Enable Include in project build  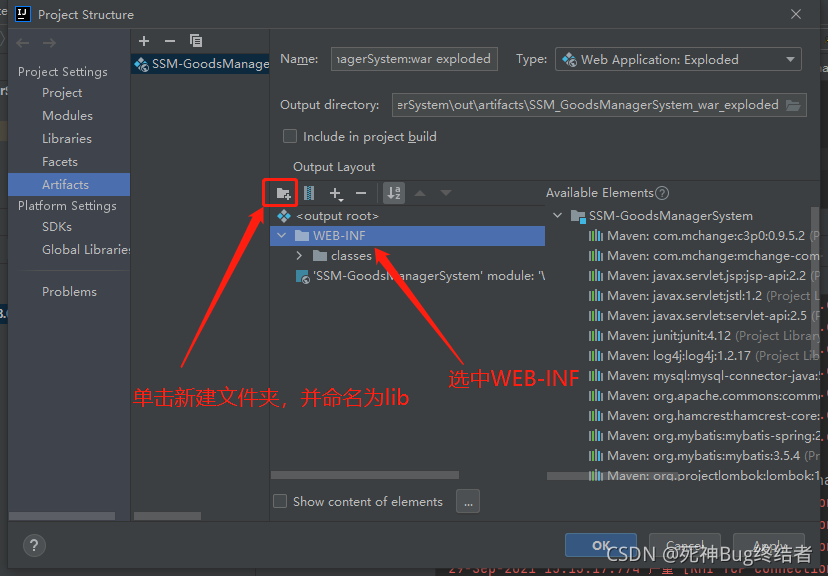[x=290, y=137]
